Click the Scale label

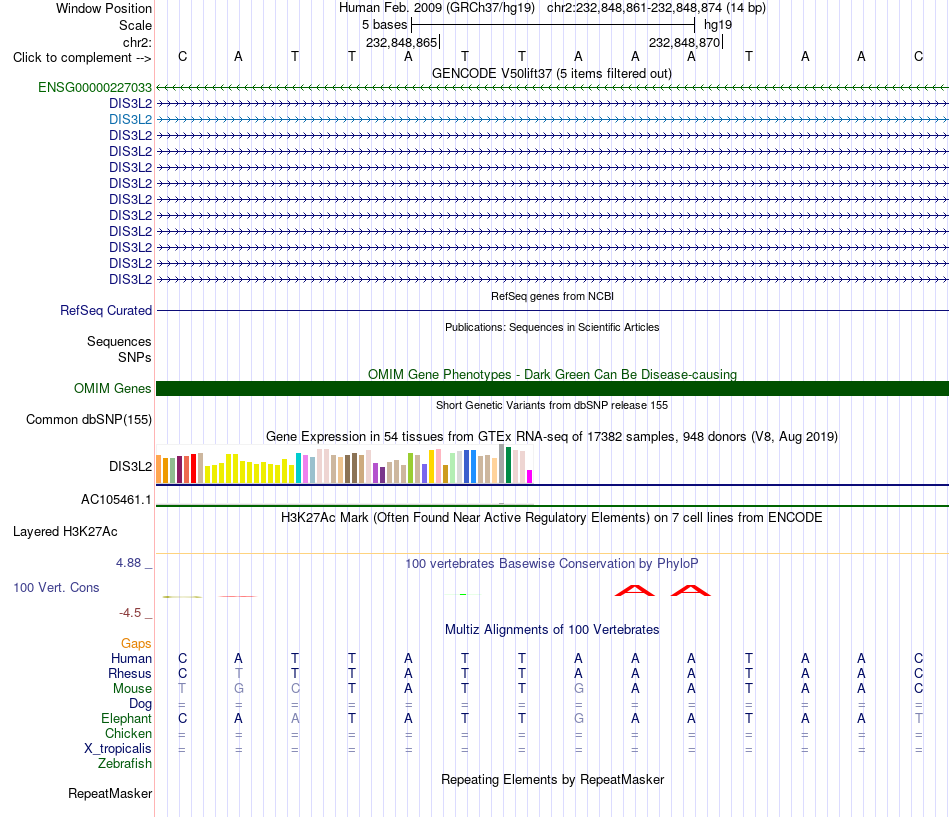coord(135,25)
